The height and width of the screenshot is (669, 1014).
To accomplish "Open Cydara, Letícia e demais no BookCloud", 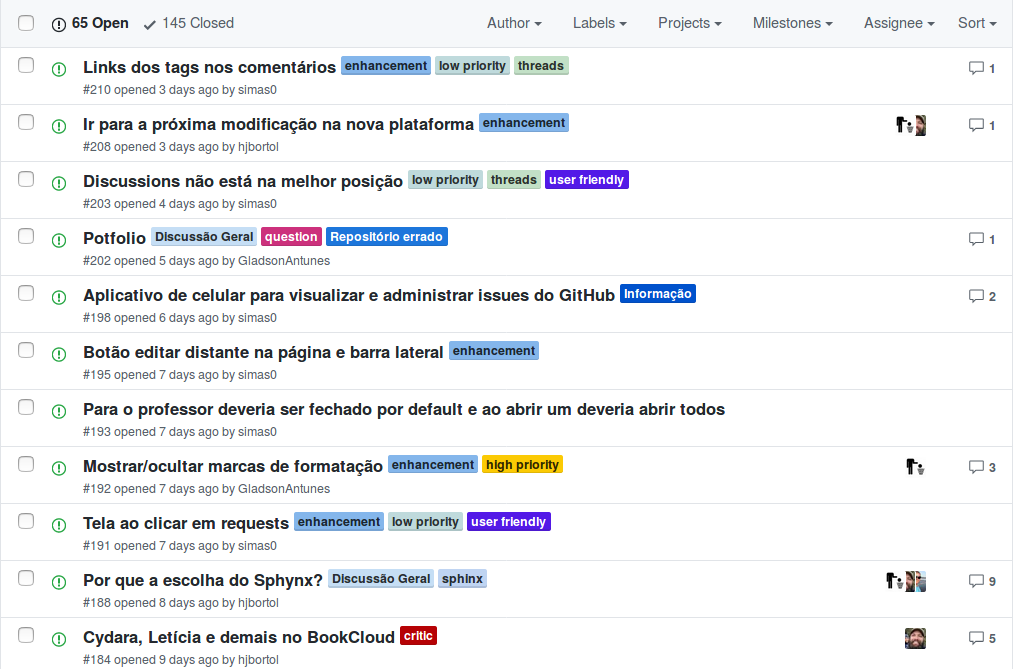I will click(x=239, y=637).
